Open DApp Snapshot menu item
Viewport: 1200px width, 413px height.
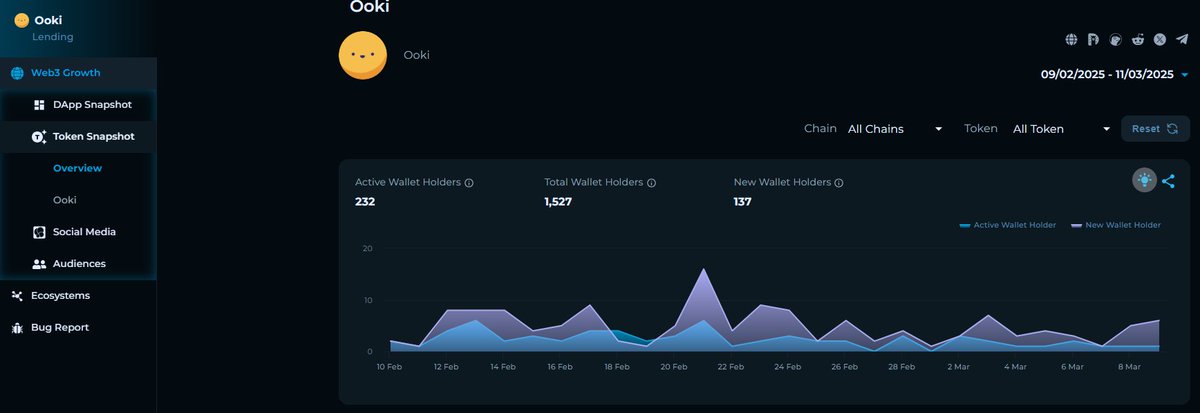point(92,105)
